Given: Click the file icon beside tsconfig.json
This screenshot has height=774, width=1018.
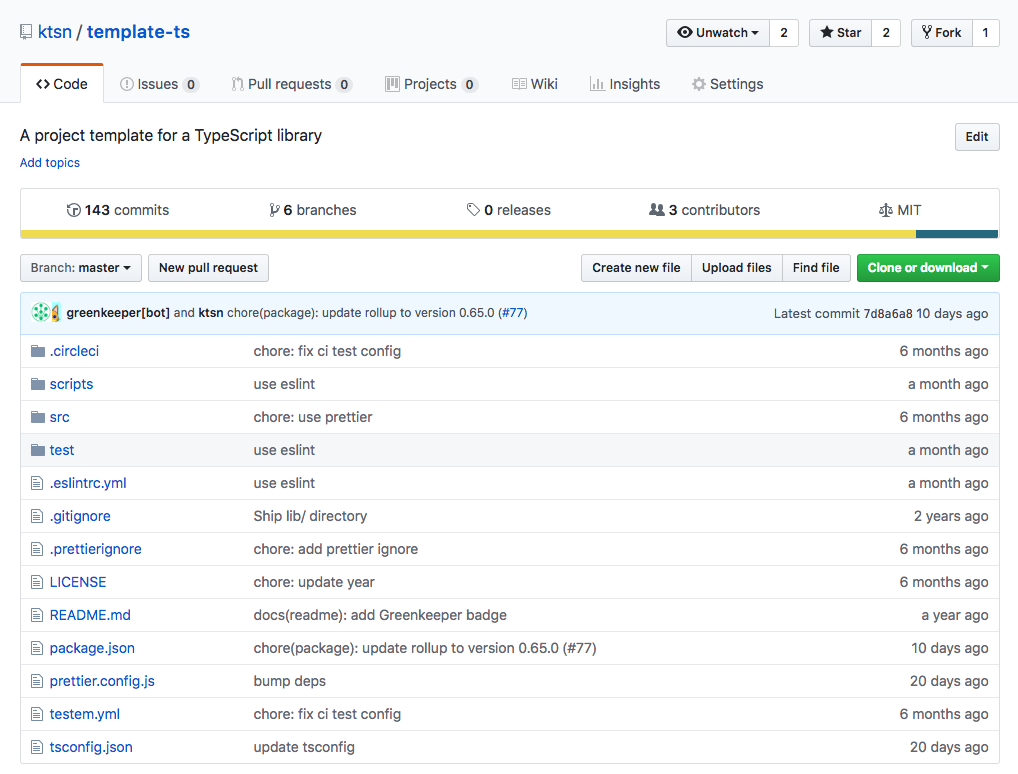Looking at the screenshot, I should click(37, 747).
